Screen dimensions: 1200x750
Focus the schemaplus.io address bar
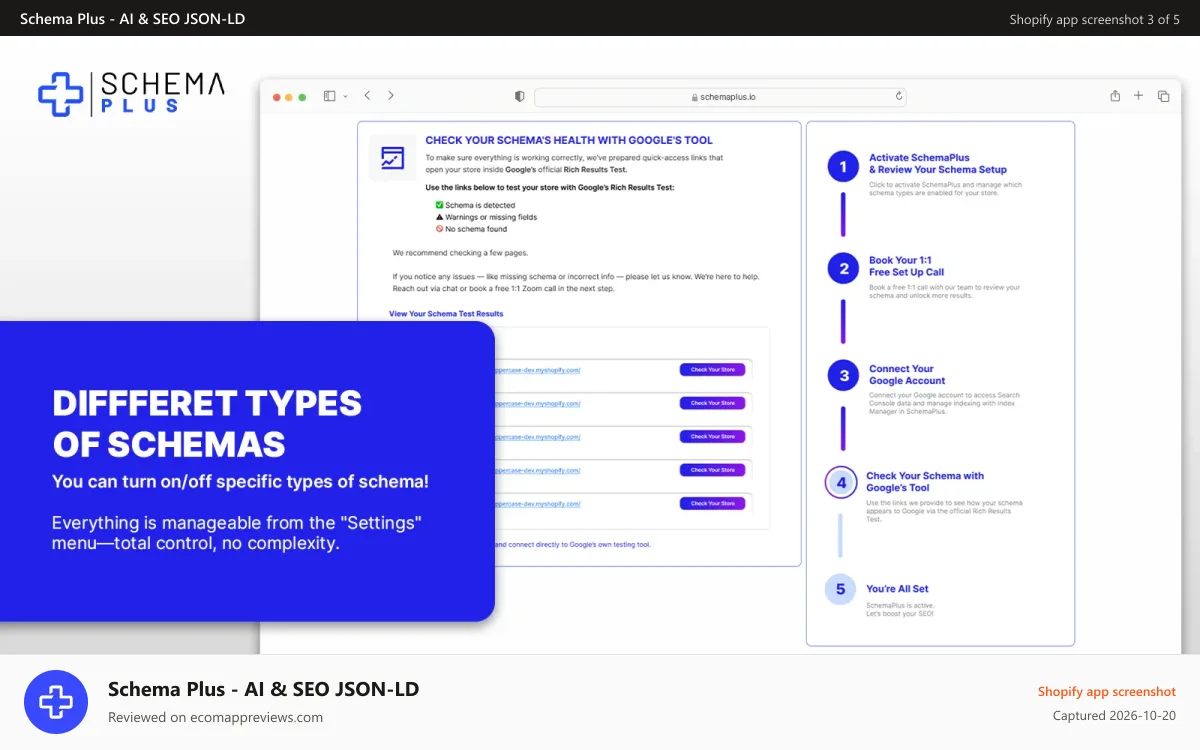pyautogui.click(x=720, y=97)
